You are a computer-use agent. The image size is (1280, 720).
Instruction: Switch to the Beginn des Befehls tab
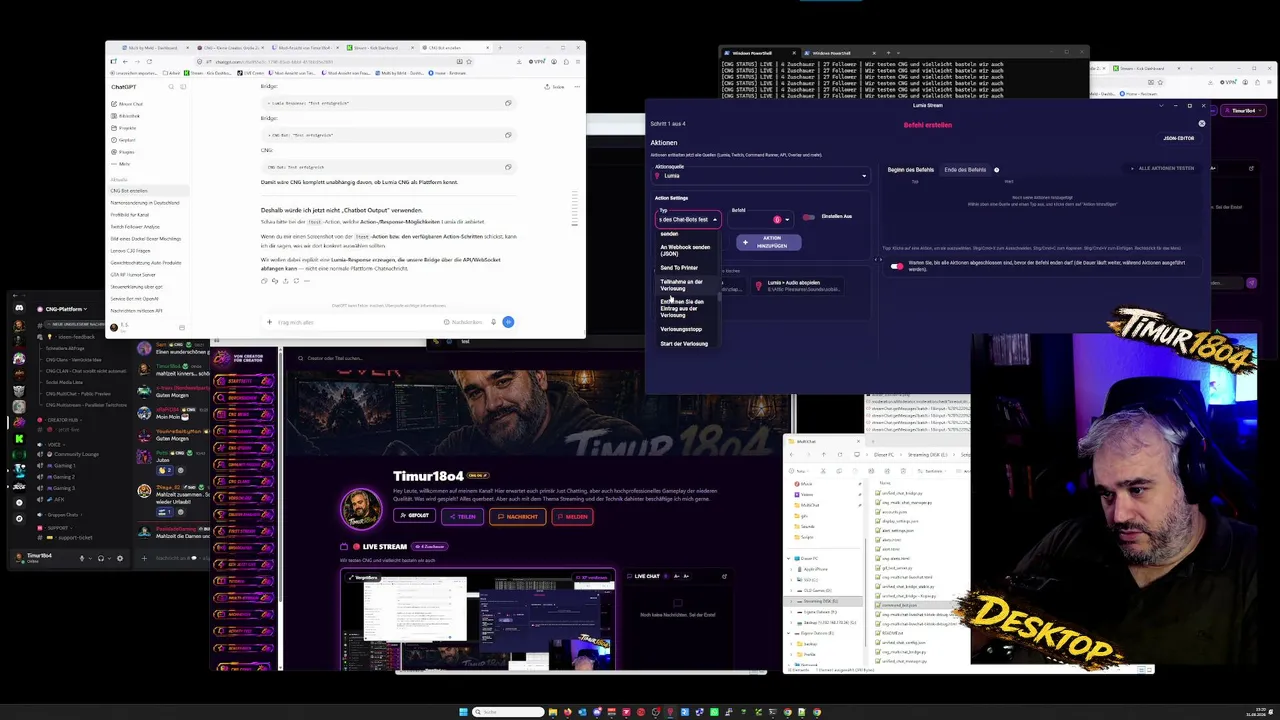[x=909, y=170]
